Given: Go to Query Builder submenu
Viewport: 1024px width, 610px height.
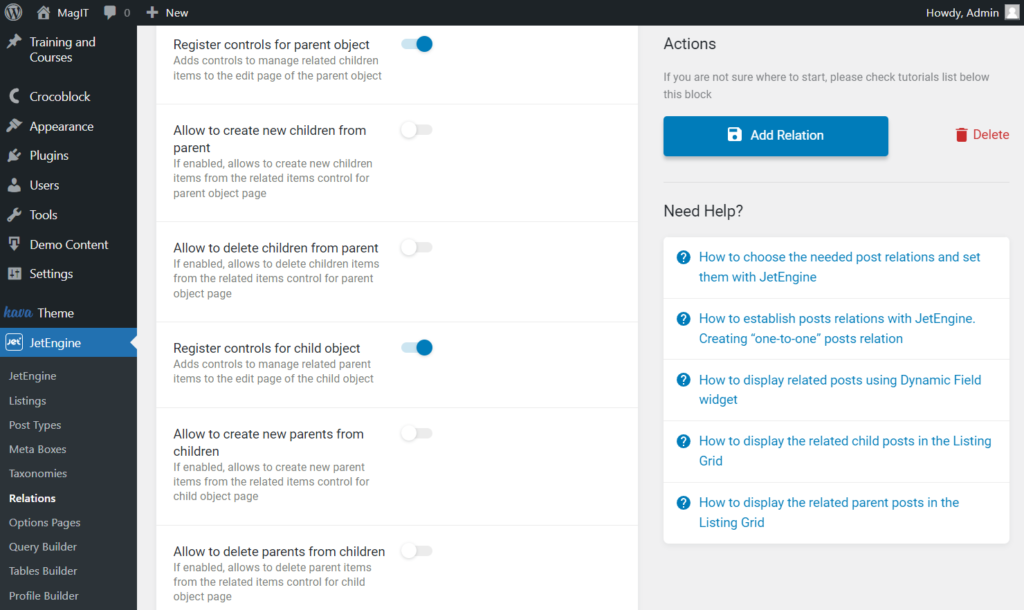Looking at the screenshot, I should [43, 547].
